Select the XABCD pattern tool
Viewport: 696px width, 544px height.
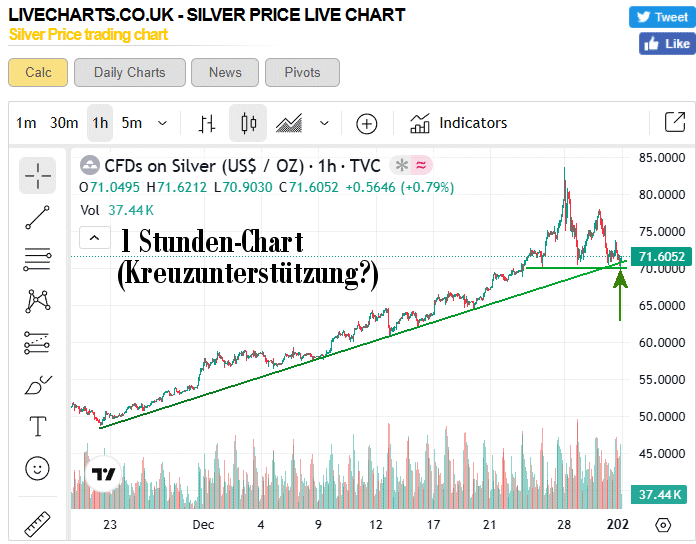(38, 300)
